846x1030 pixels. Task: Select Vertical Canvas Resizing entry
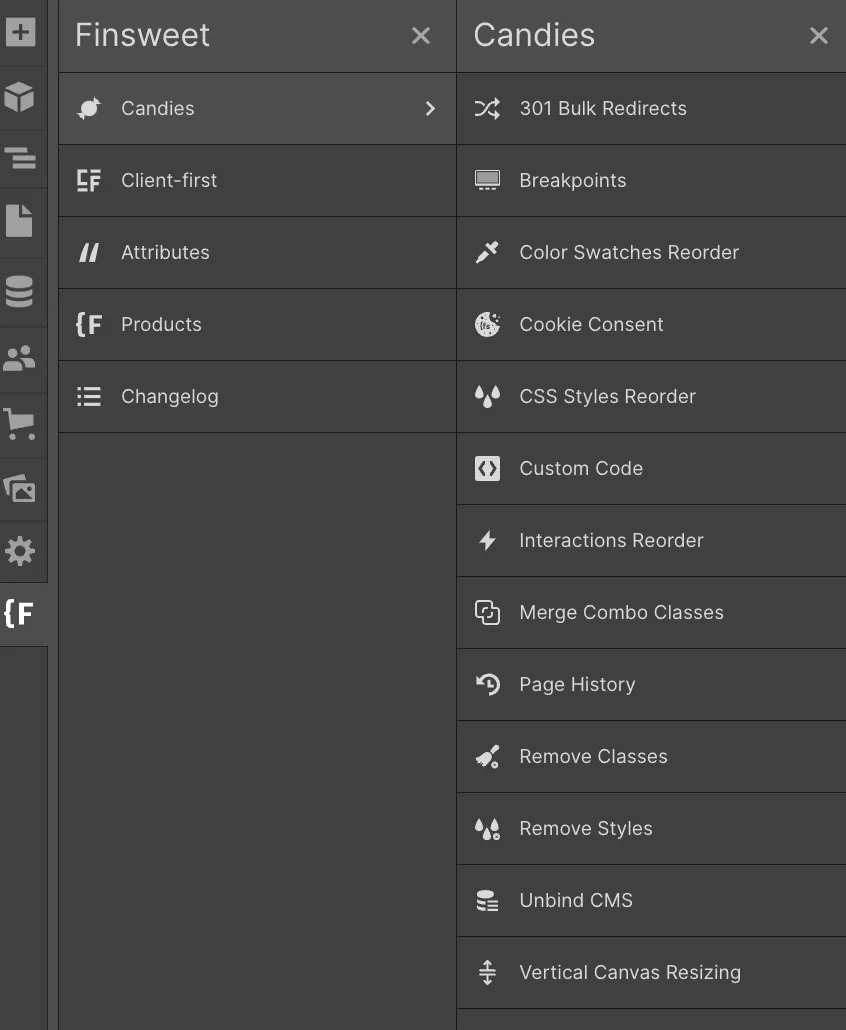click(x=652, y=973)
